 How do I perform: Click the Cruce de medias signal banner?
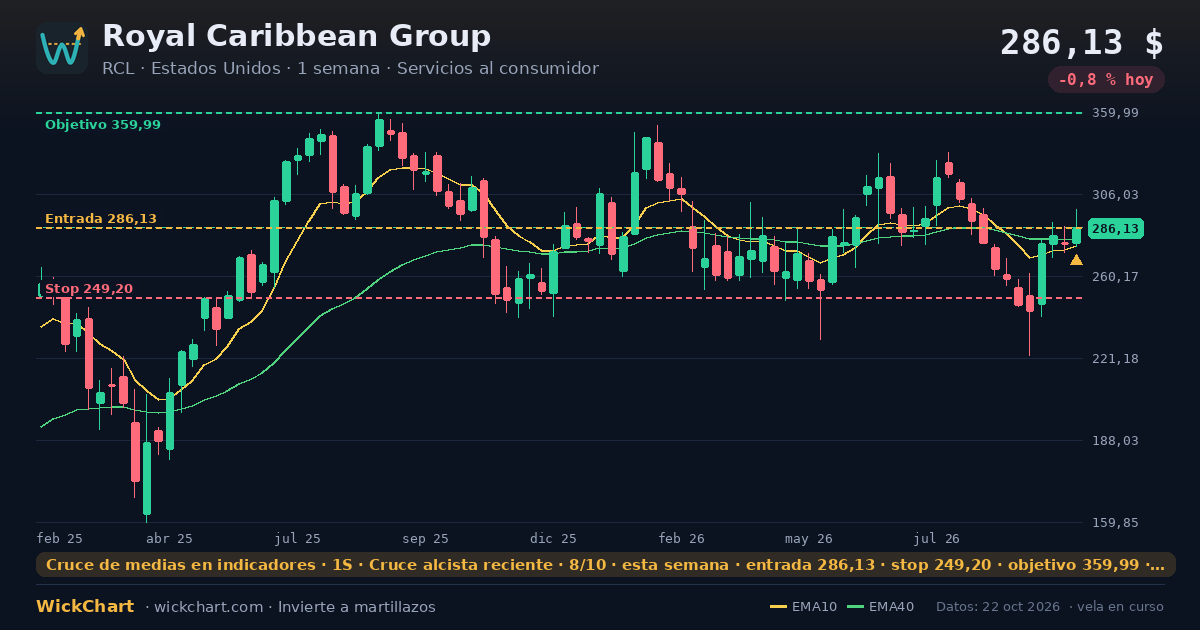(606, 565)
